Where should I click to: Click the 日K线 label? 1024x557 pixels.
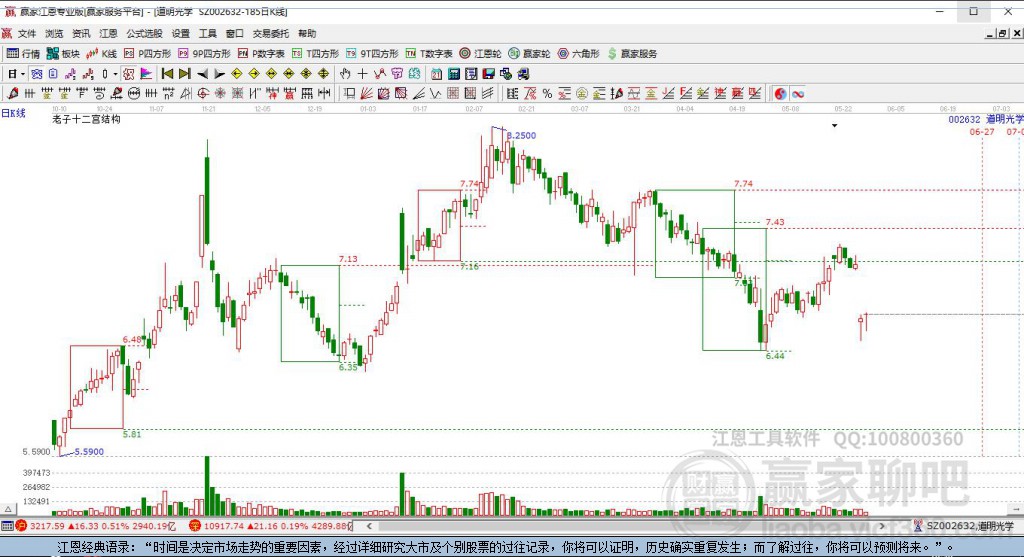(x=13, y=113)
